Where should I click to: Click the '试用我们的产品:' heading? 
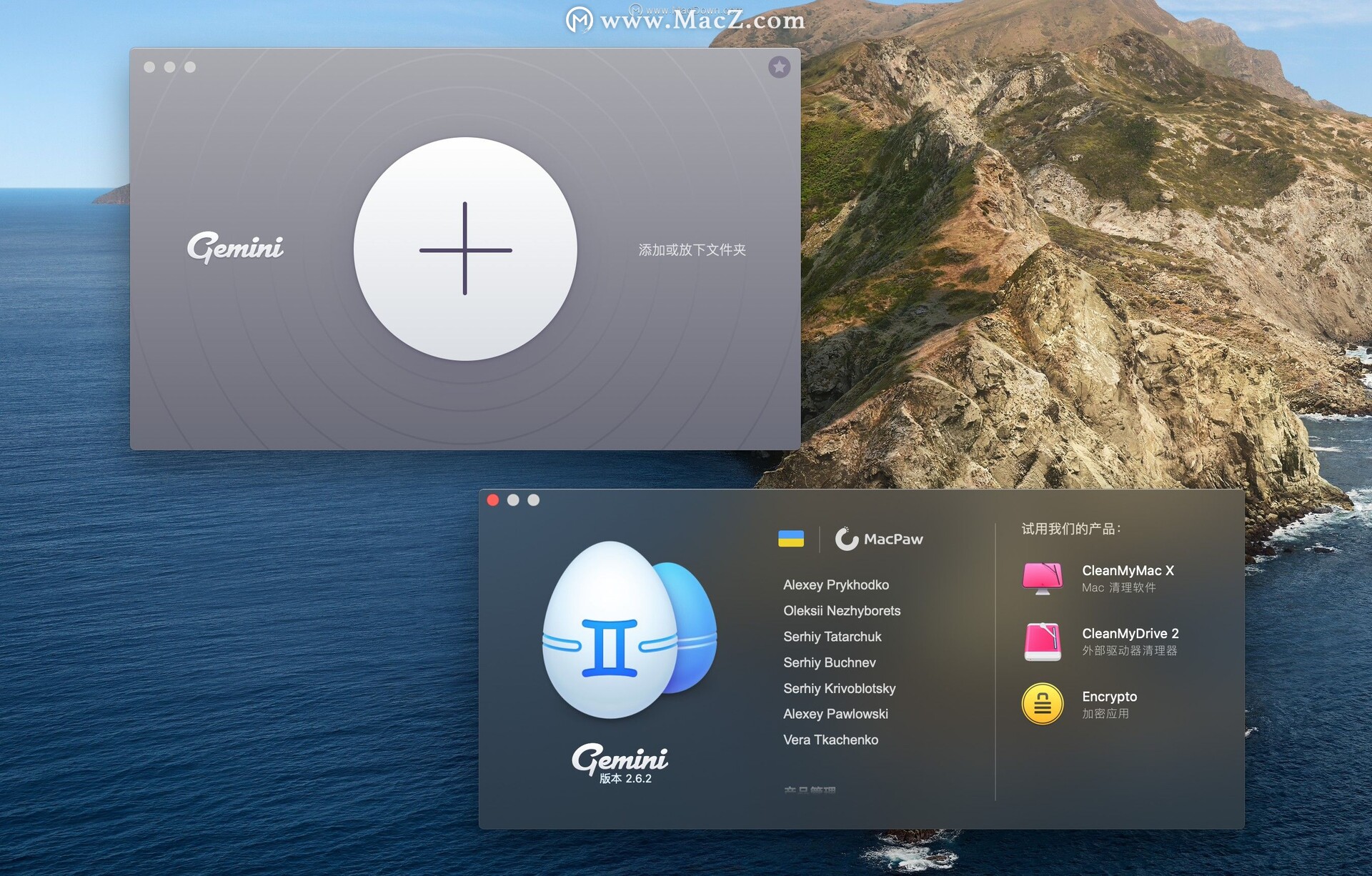click(1071, 529)
